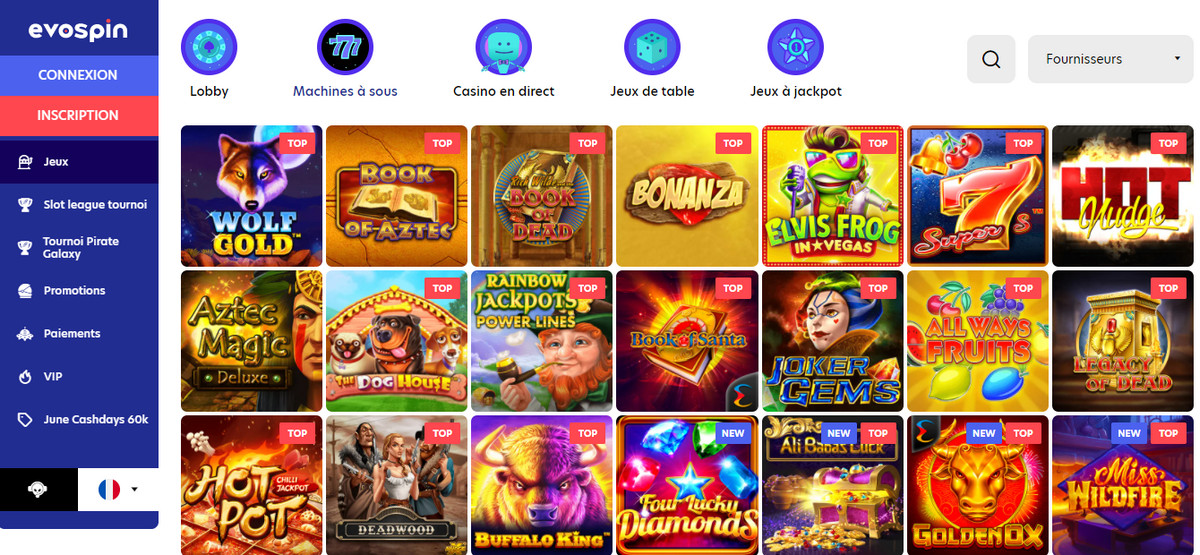Open the Jeux à jackpot star icon
Viewport: 1200px width, 555px height.
point(795,47)
